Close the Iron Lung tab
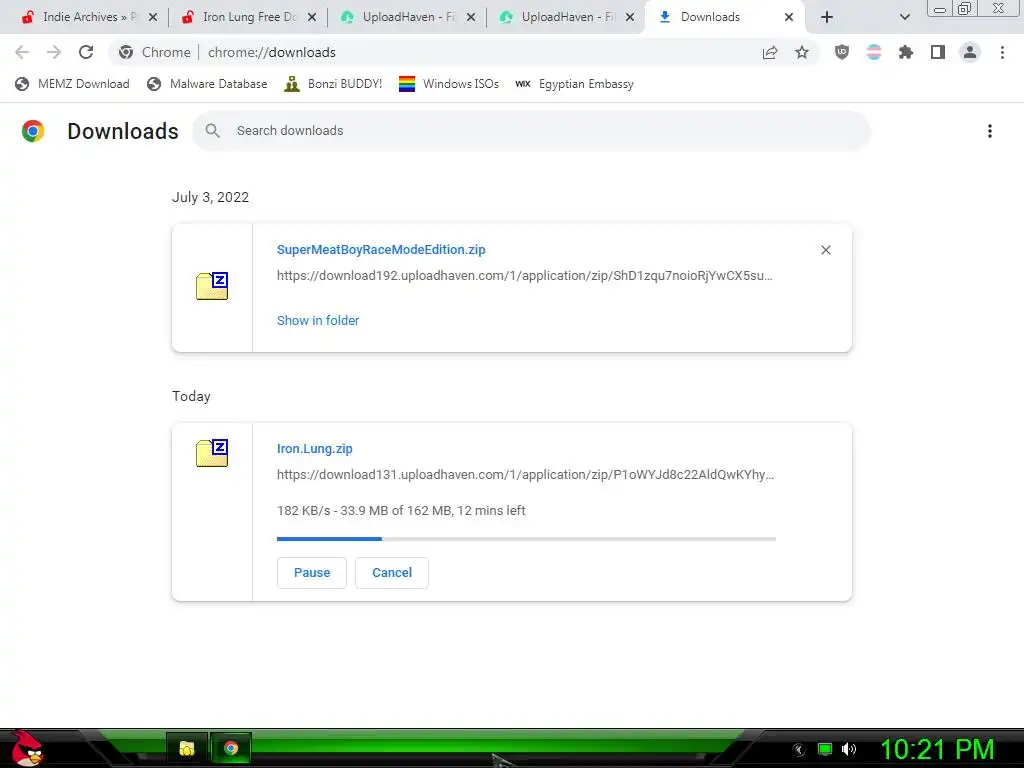This screenshot has height=768, width=1024. (312, 17)
